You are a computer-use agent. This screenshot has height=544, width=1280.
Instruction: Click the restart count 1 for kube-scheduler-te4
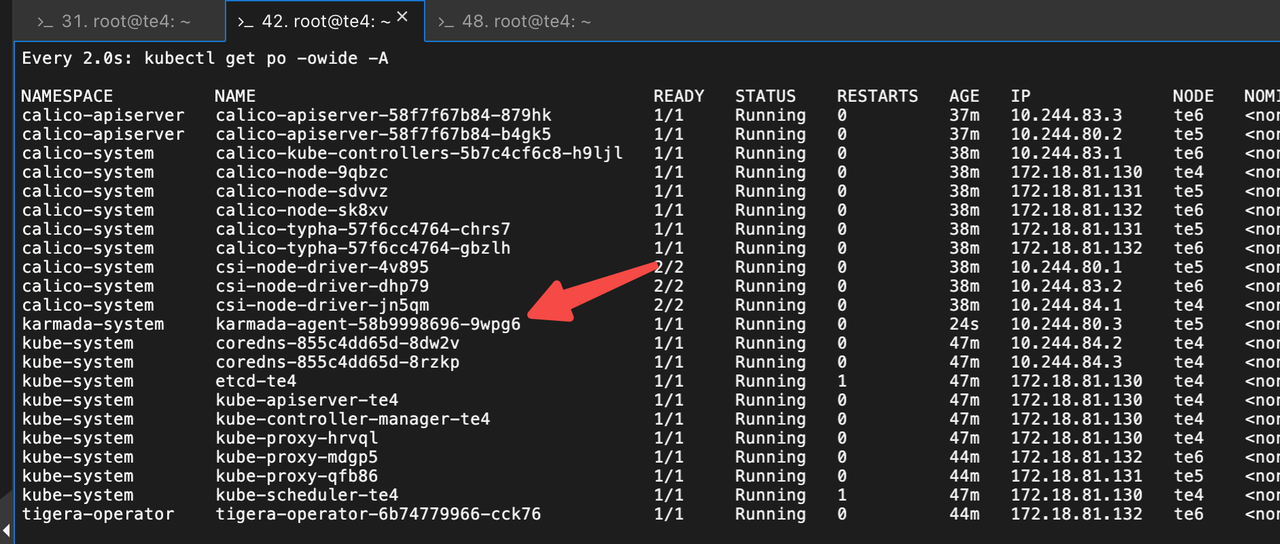842,495
